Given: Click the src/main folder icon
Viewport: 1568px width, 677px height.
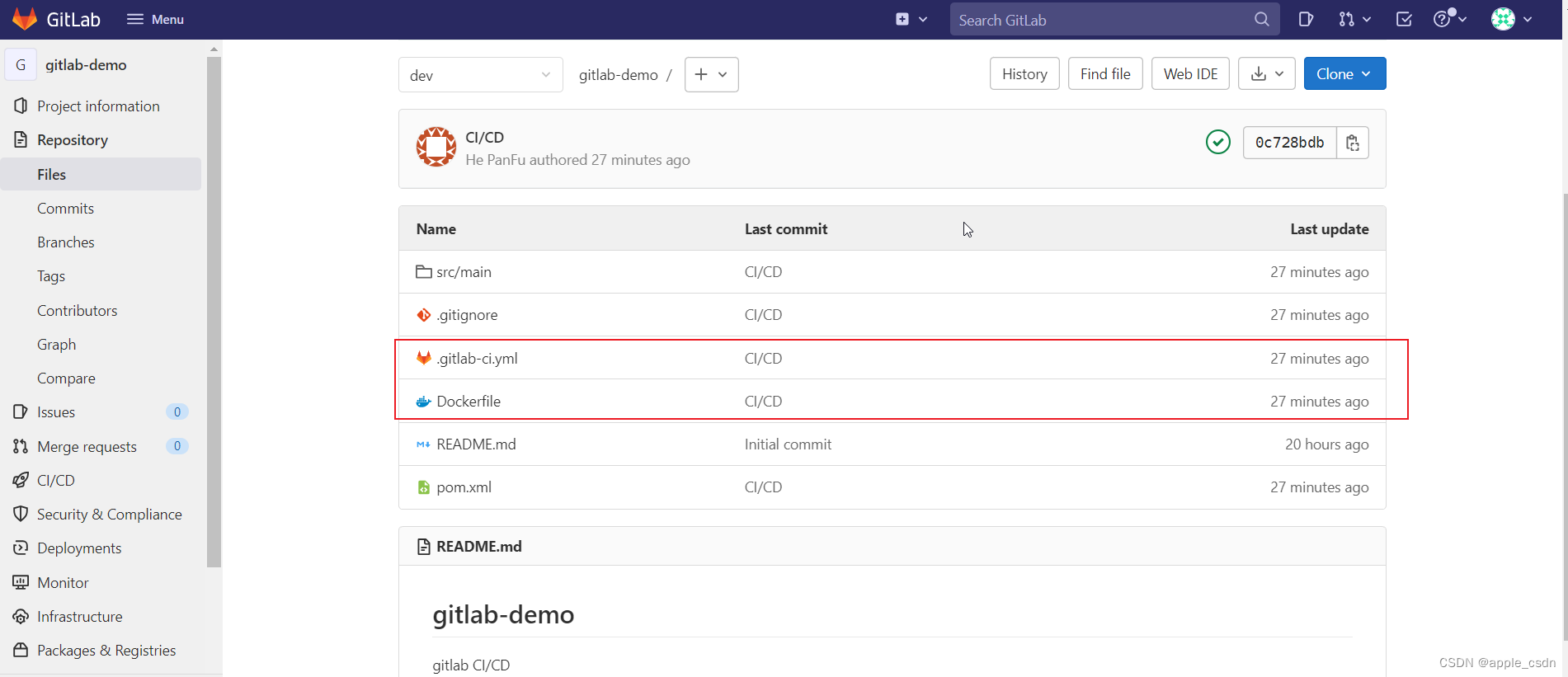Looking at the screenshot, I should pos(424,271).
